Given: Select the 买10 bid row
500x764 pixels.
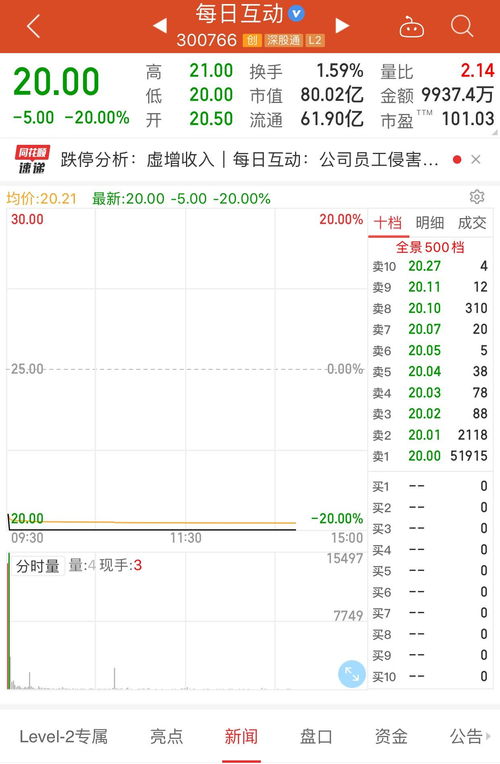Looking at the screenshot, I should click(429, 676).
